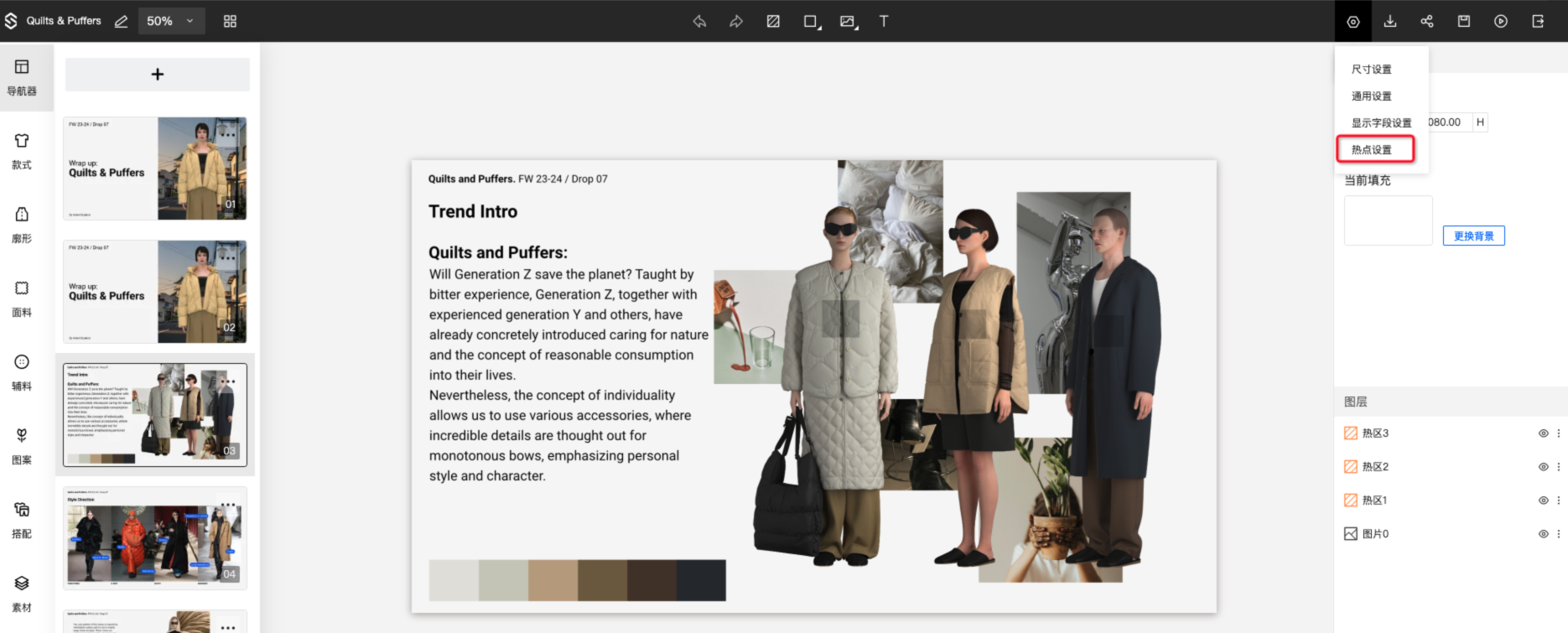The height and width of the screenshot is (633, 1568).
Task: Select the text tool icon
Action: click(883, 22)
